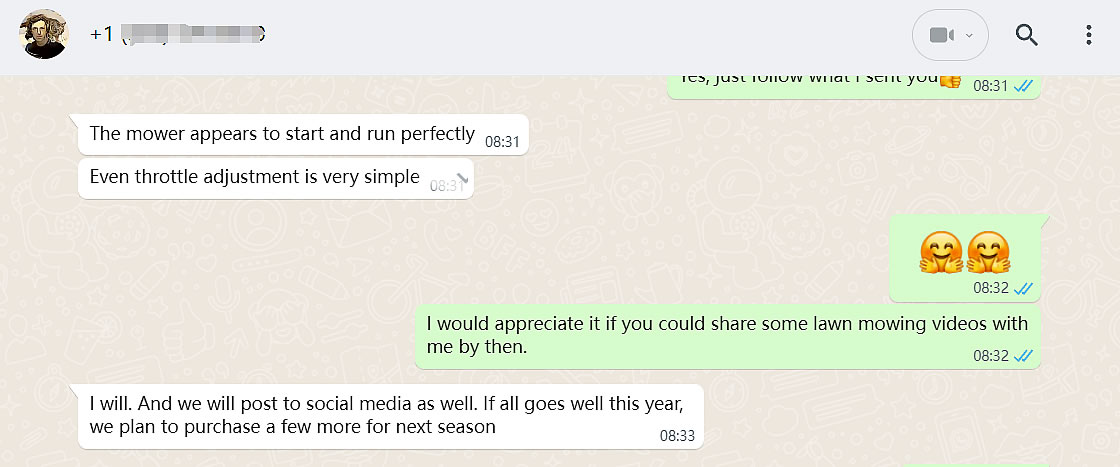Viewport: 1120px width, 467px height.
Task: Click the 08:33 timestamp on last reply
Action: 676,436
